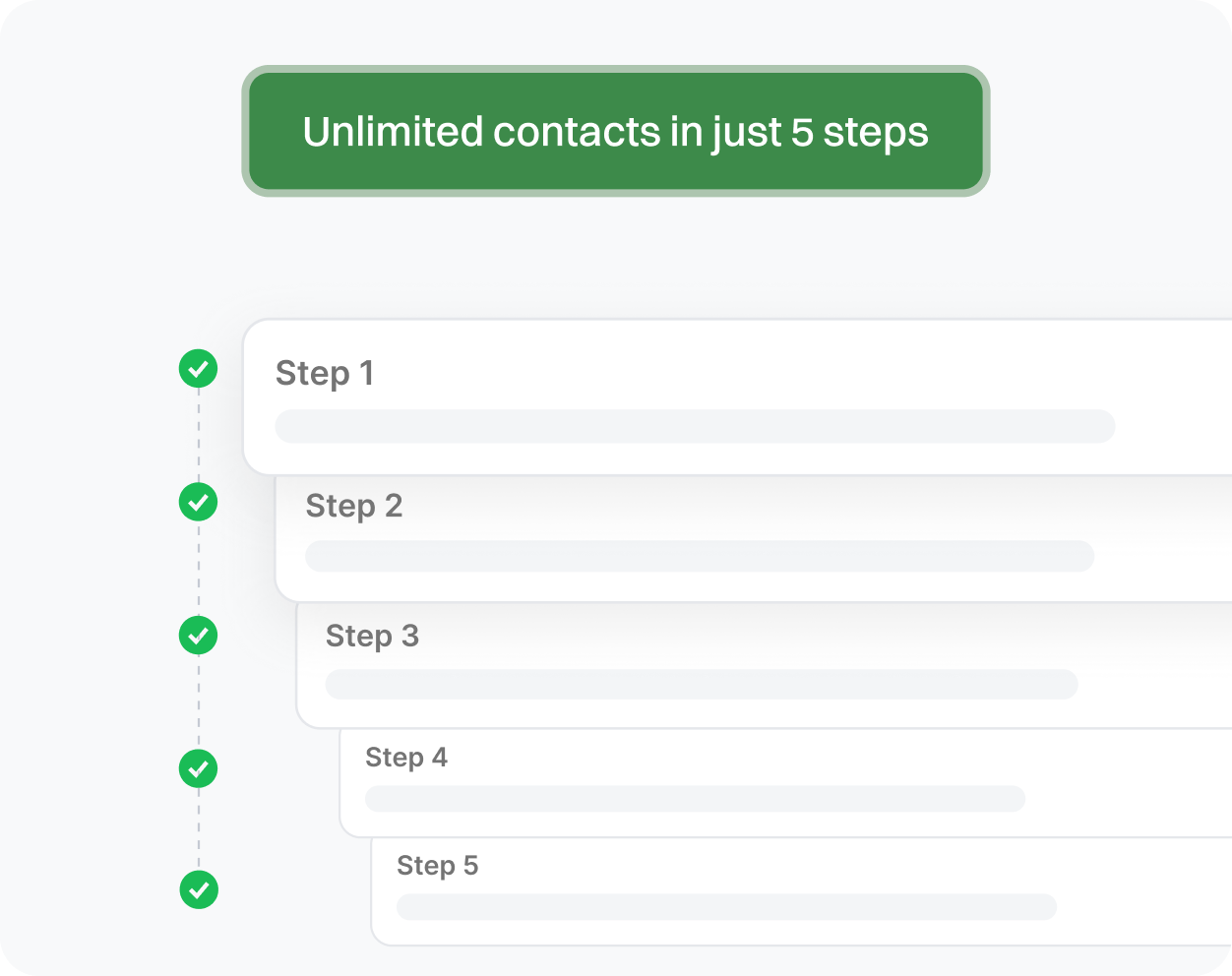
Task: Click the dashed timeline between Step 1 and Step 2 checks
Action: coord(199,436)
